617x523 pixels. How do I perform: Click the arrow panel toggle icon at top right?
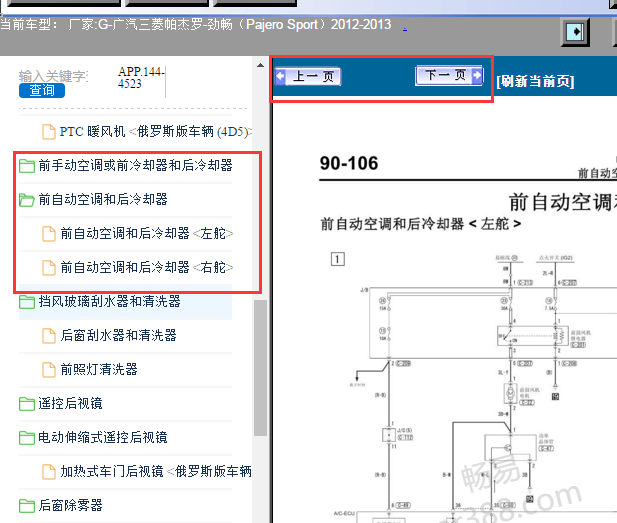(x=575, y=32)
